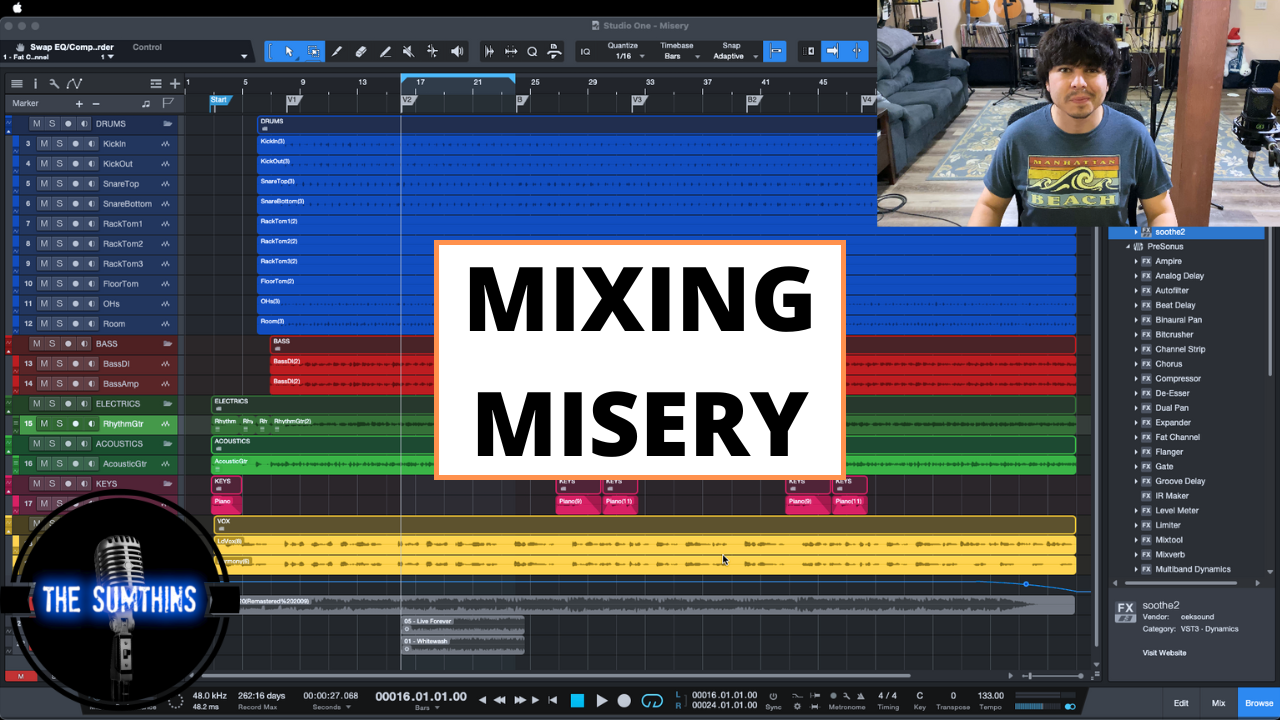Viewport: 1280px width, 720px height.
Task: Click the magnifier Q quantize icon
Action: (532, 51)
